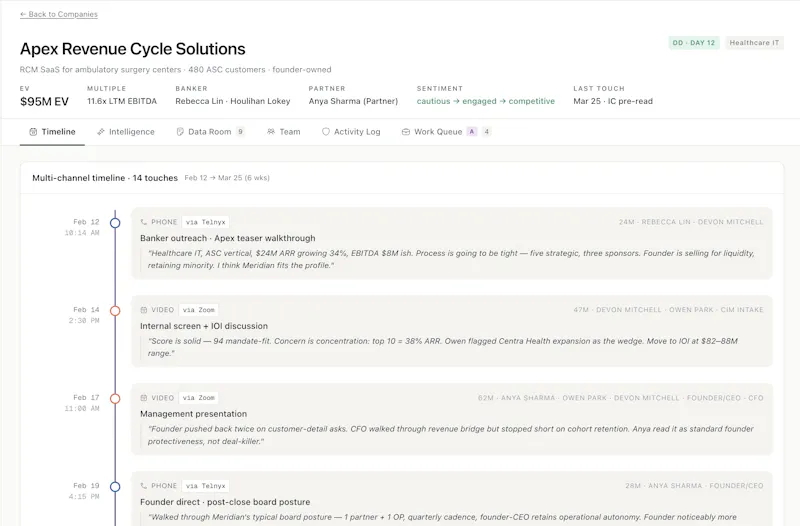The height and width of the screenshot is (526, 800).
Task: Go back via Back to Companies link
Action: 59,14
